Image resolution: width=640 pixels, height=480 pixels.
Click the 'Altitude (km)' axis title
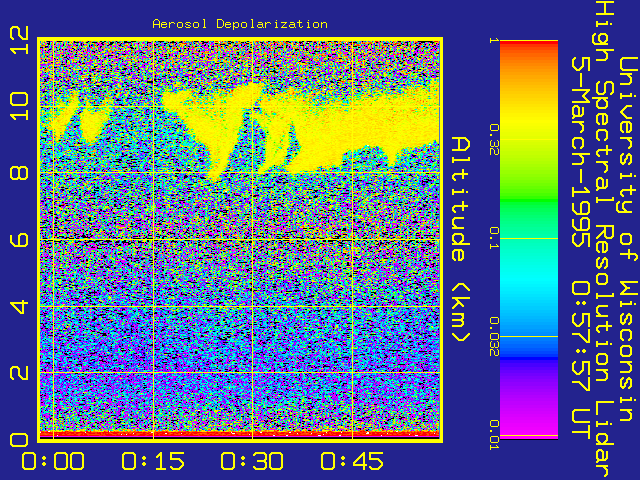461,240
